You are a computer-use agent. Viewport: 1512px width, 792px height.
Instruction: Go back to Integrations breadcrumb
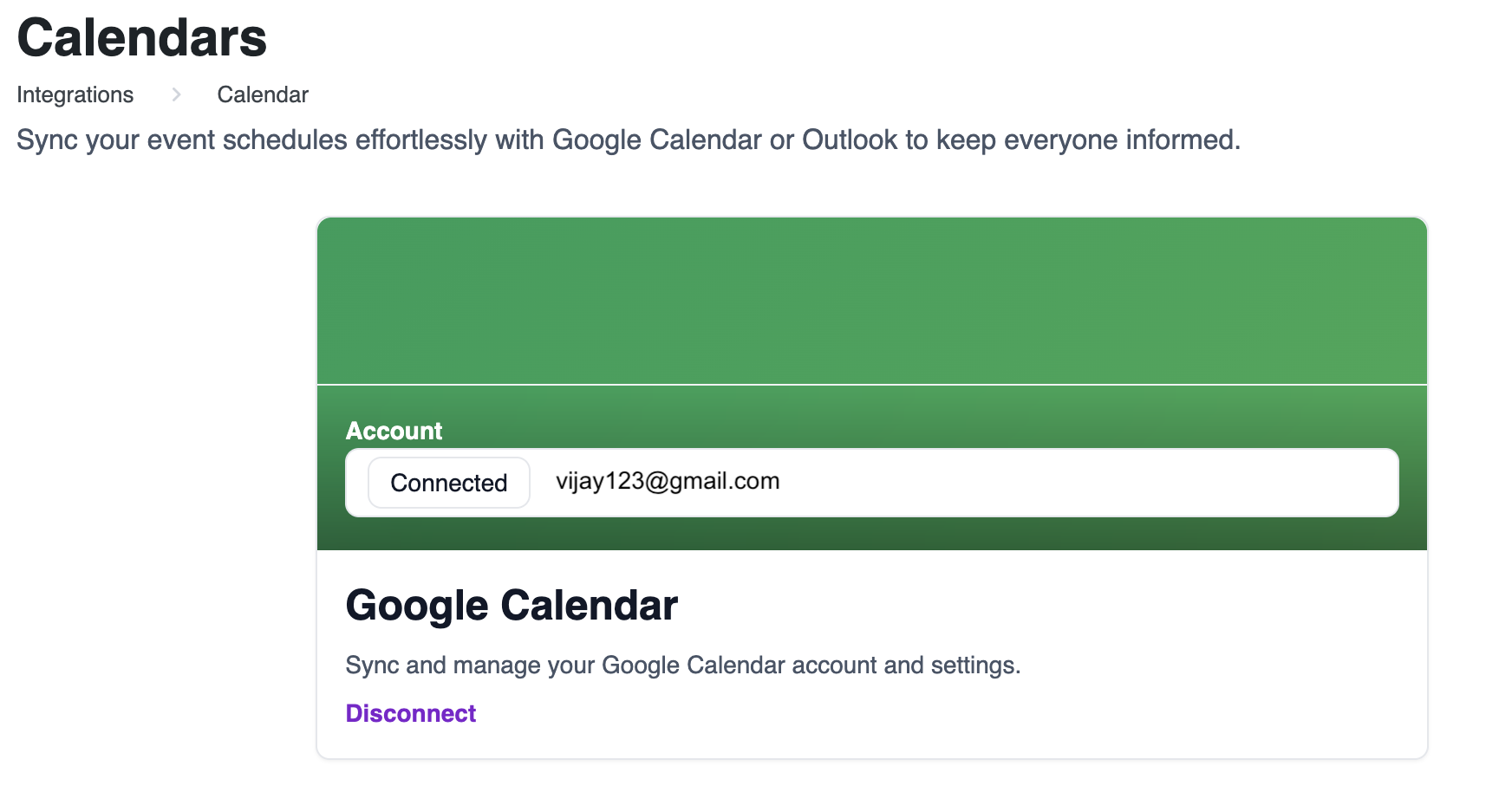75,94
